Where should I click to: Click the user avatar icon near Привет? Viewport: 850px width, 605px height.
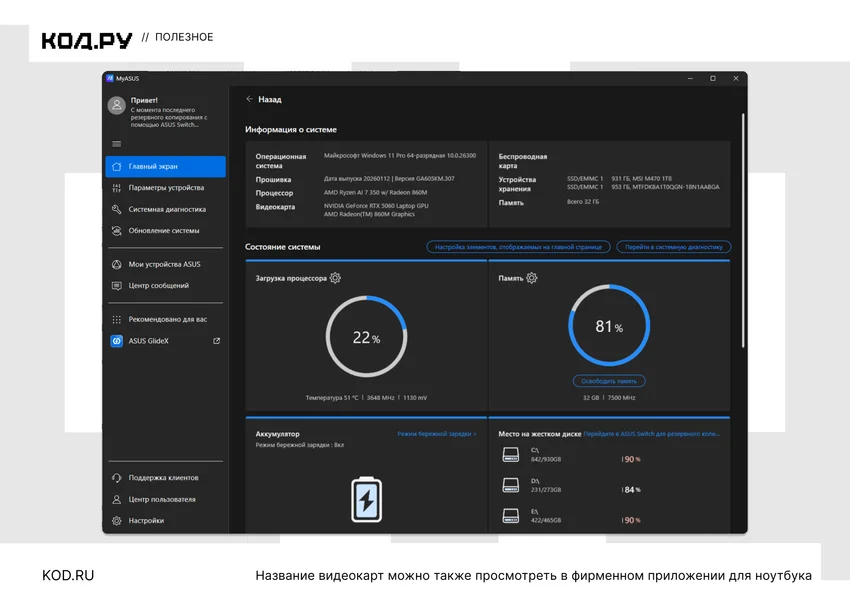click(117, 105)
